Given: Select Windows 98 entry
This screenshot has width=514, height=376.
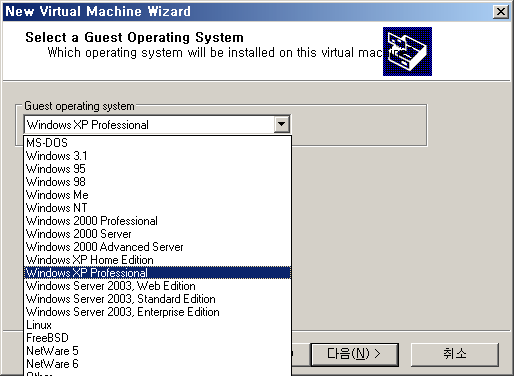Looking at the screenshot, I should point(157,182).
